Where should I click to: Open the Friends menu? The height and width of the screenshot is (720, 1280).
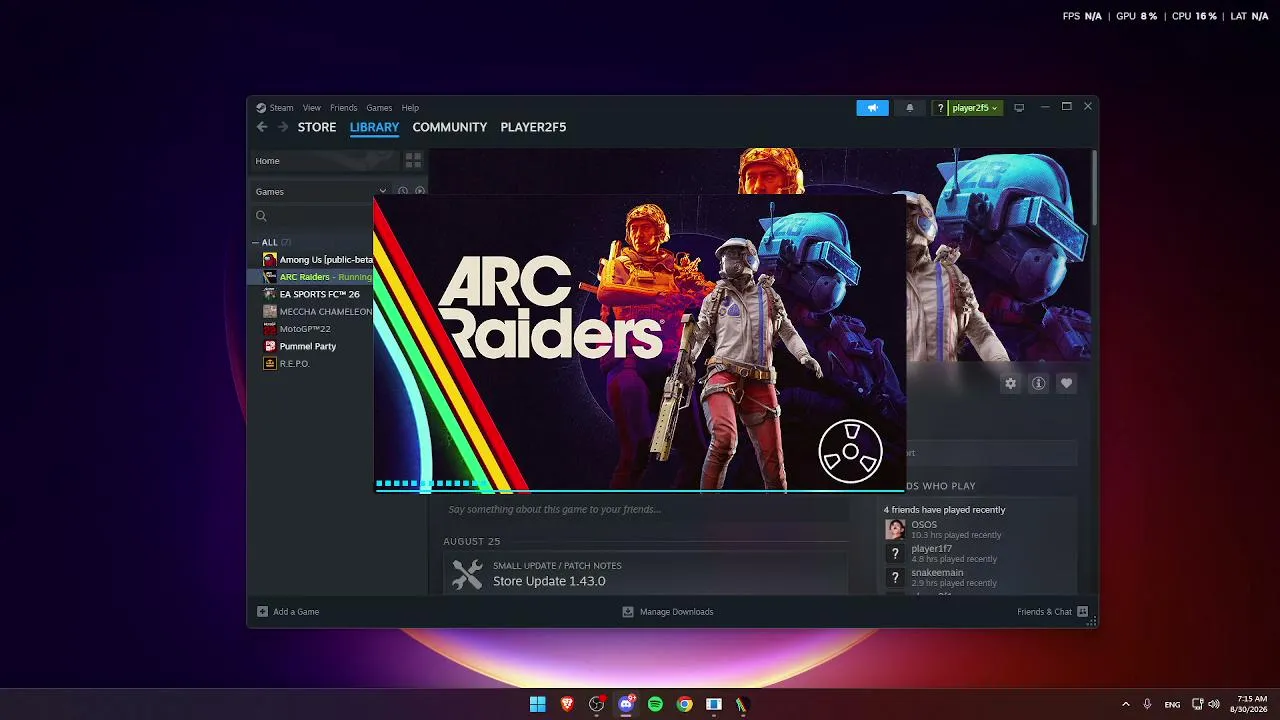point(343,108)
